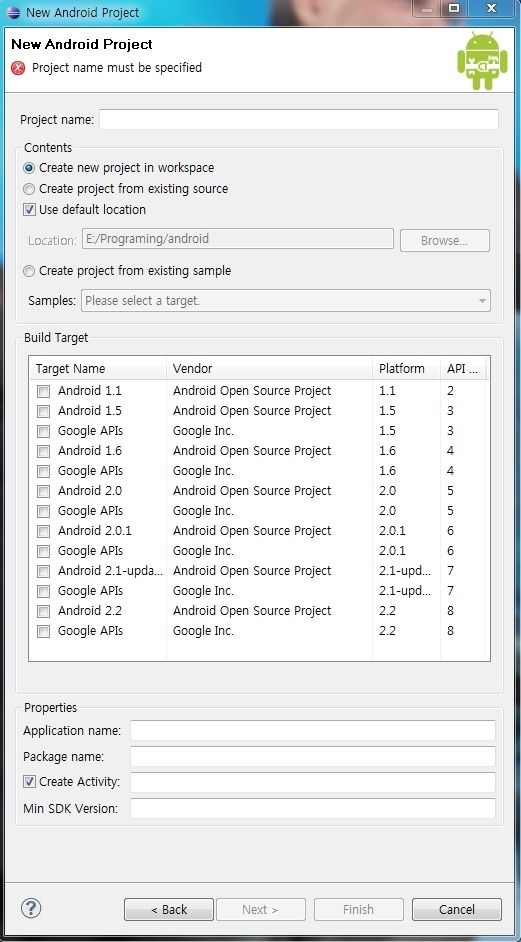Check Google APIs for platform 1.5
This screenshot has width=521, height=942.
(43, 431)
